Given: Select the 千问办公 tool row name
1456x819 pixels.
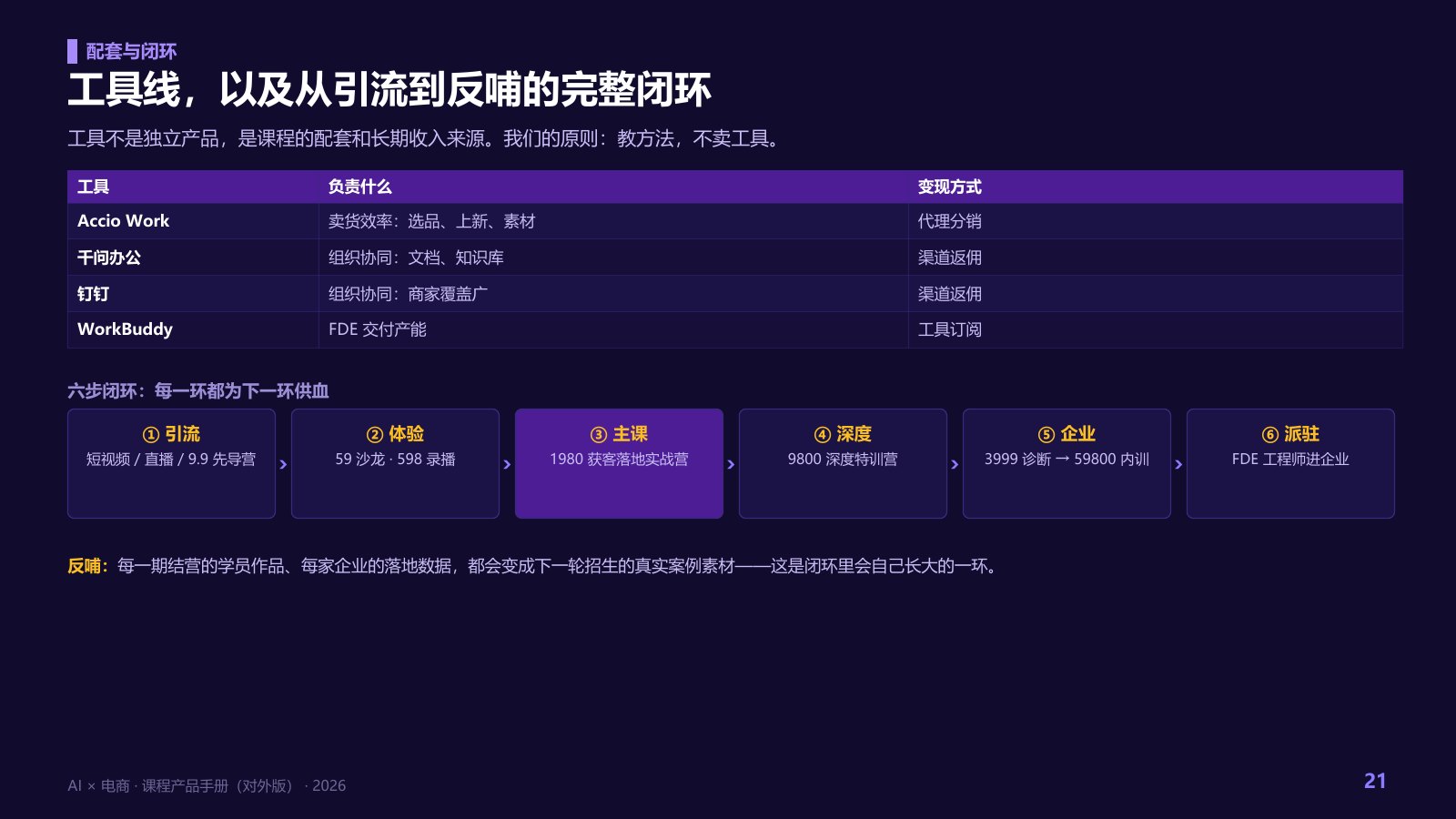Looking at the screenshot, I should [193, 258].
